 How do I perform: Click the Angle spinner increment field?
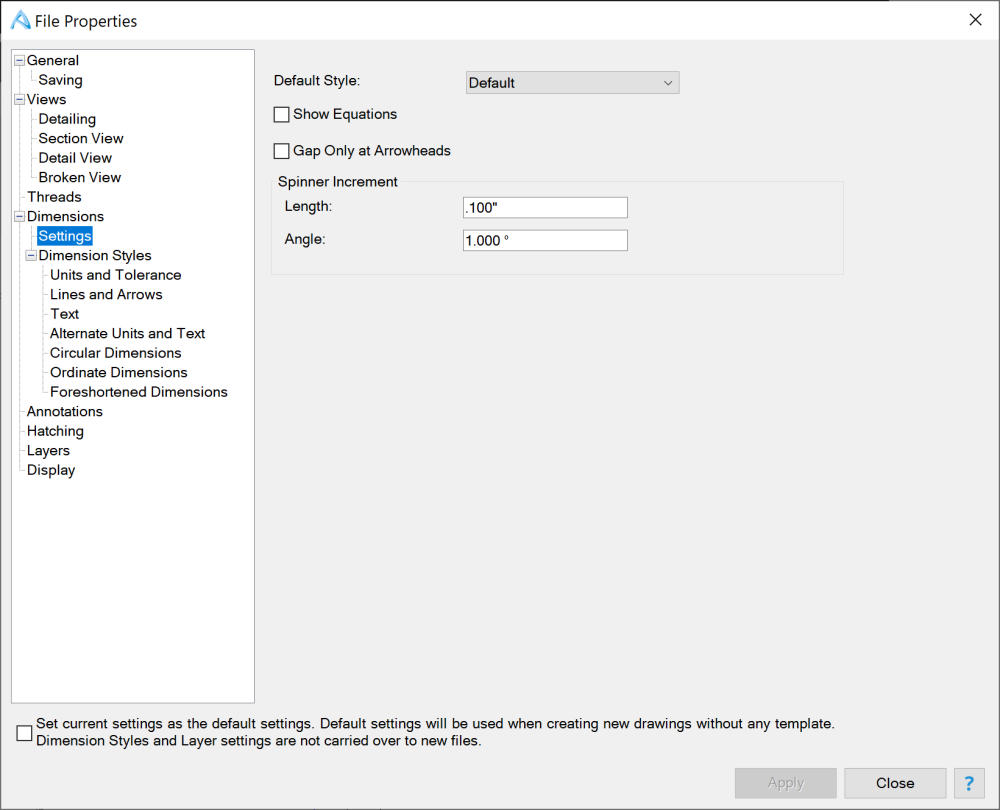[545, 241]
